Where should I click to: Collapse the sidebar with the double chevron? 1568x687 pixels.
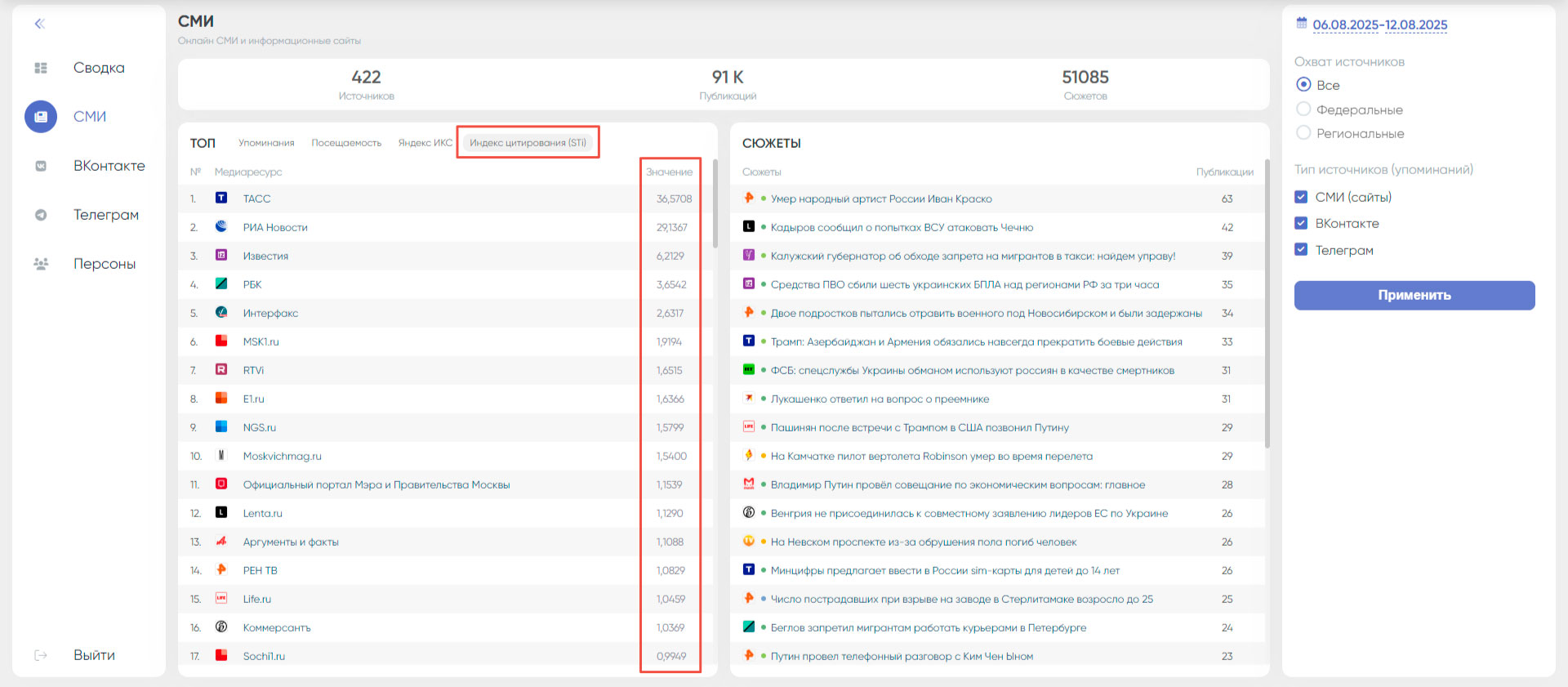click(x=39, y=24)
